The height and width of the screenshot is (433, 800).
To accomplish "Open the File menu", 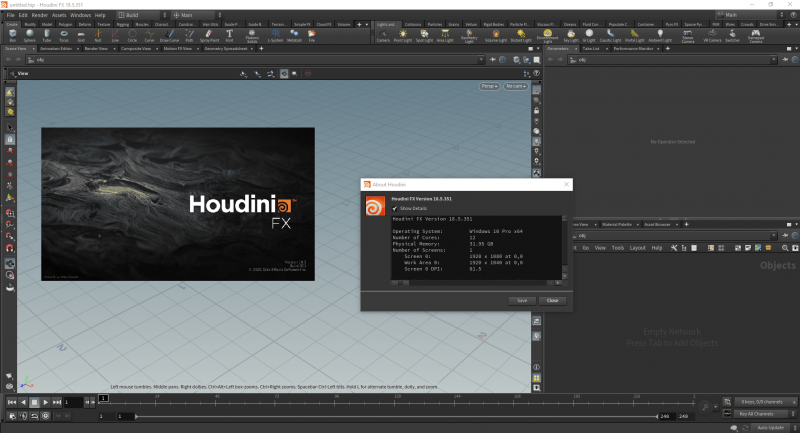I will tap(10, 15).
